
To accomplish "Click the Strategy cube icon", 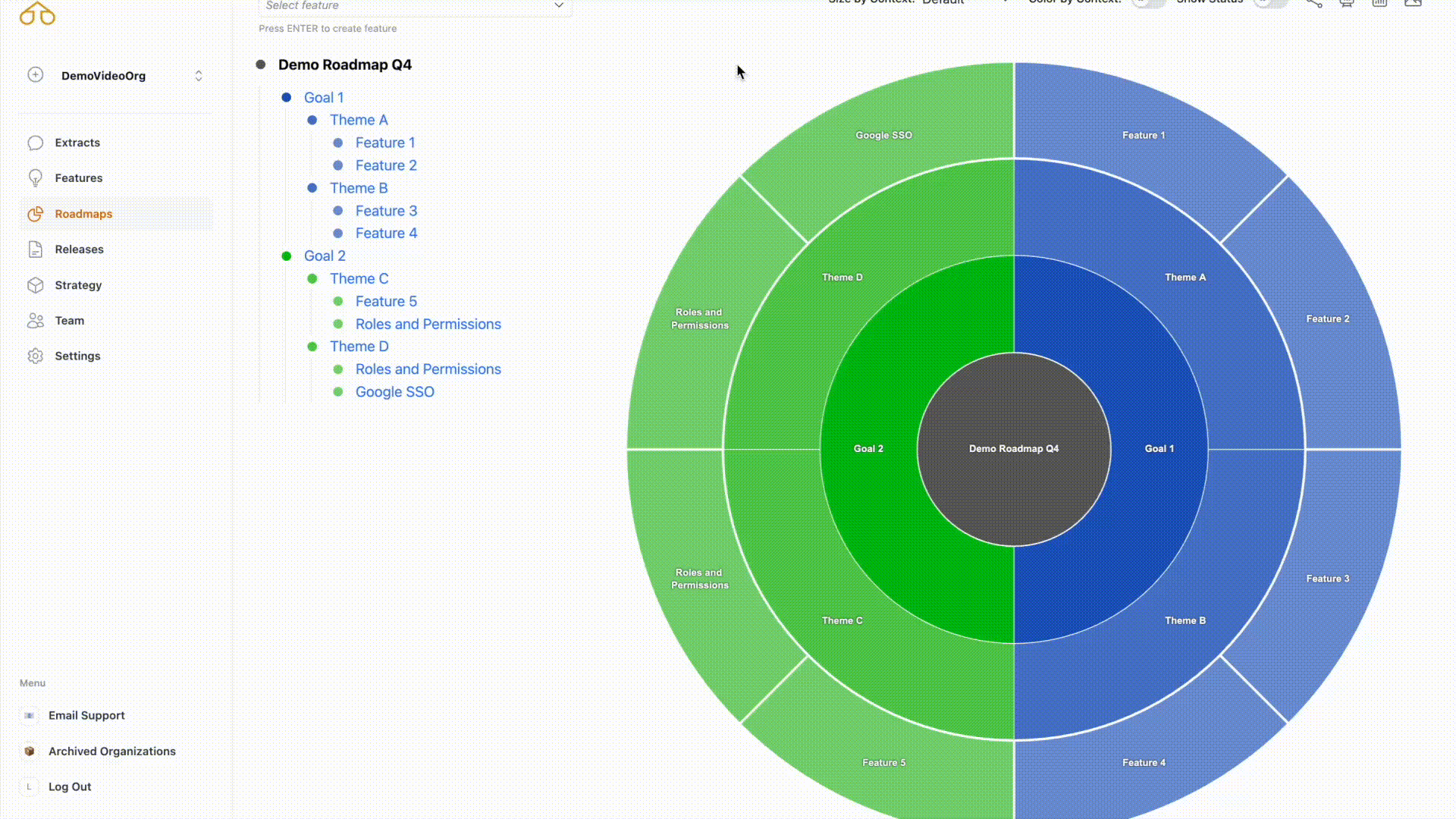I will (35, 285).
